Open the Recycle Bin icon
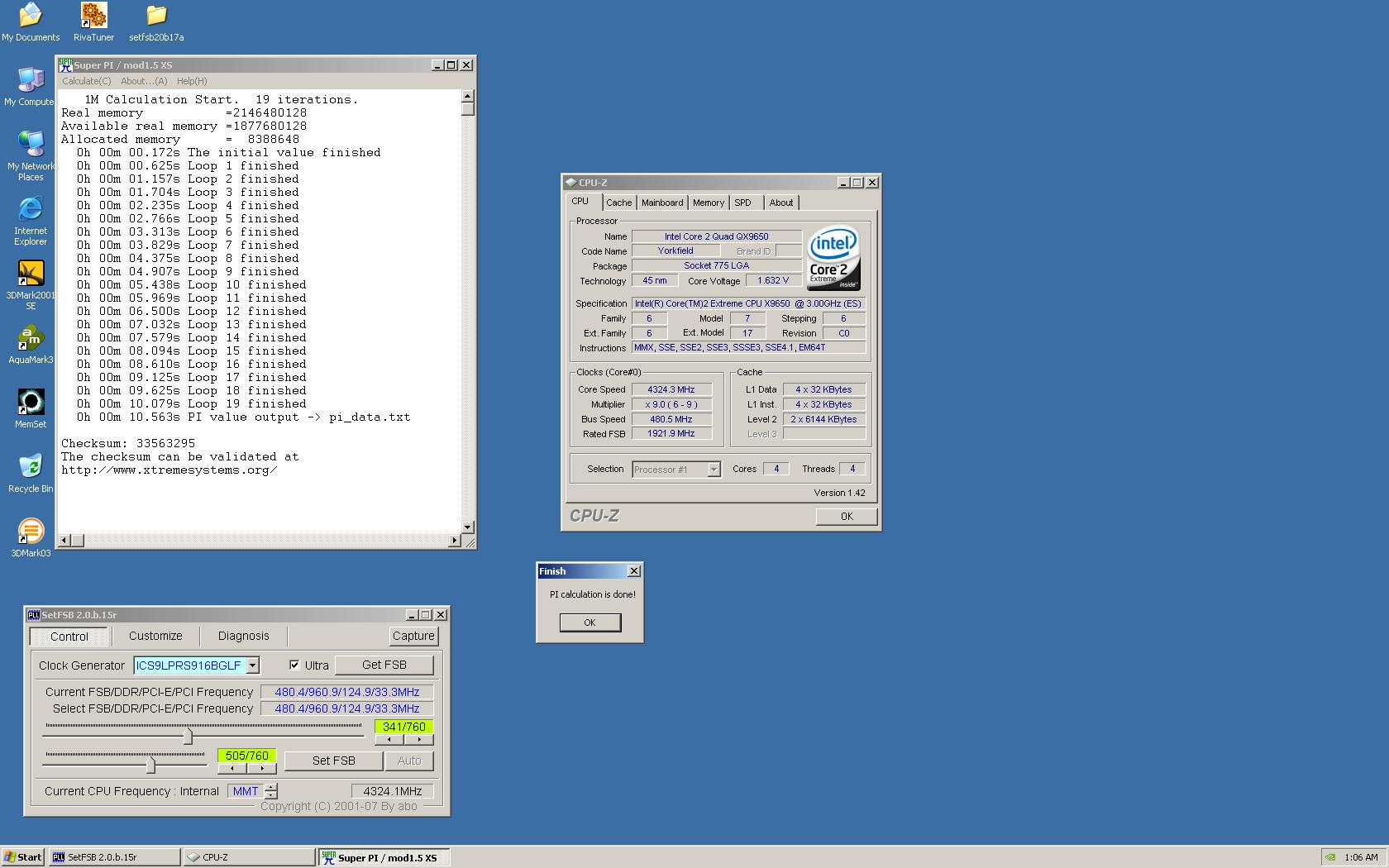The image size is (1389, 868). pos(31,473)
